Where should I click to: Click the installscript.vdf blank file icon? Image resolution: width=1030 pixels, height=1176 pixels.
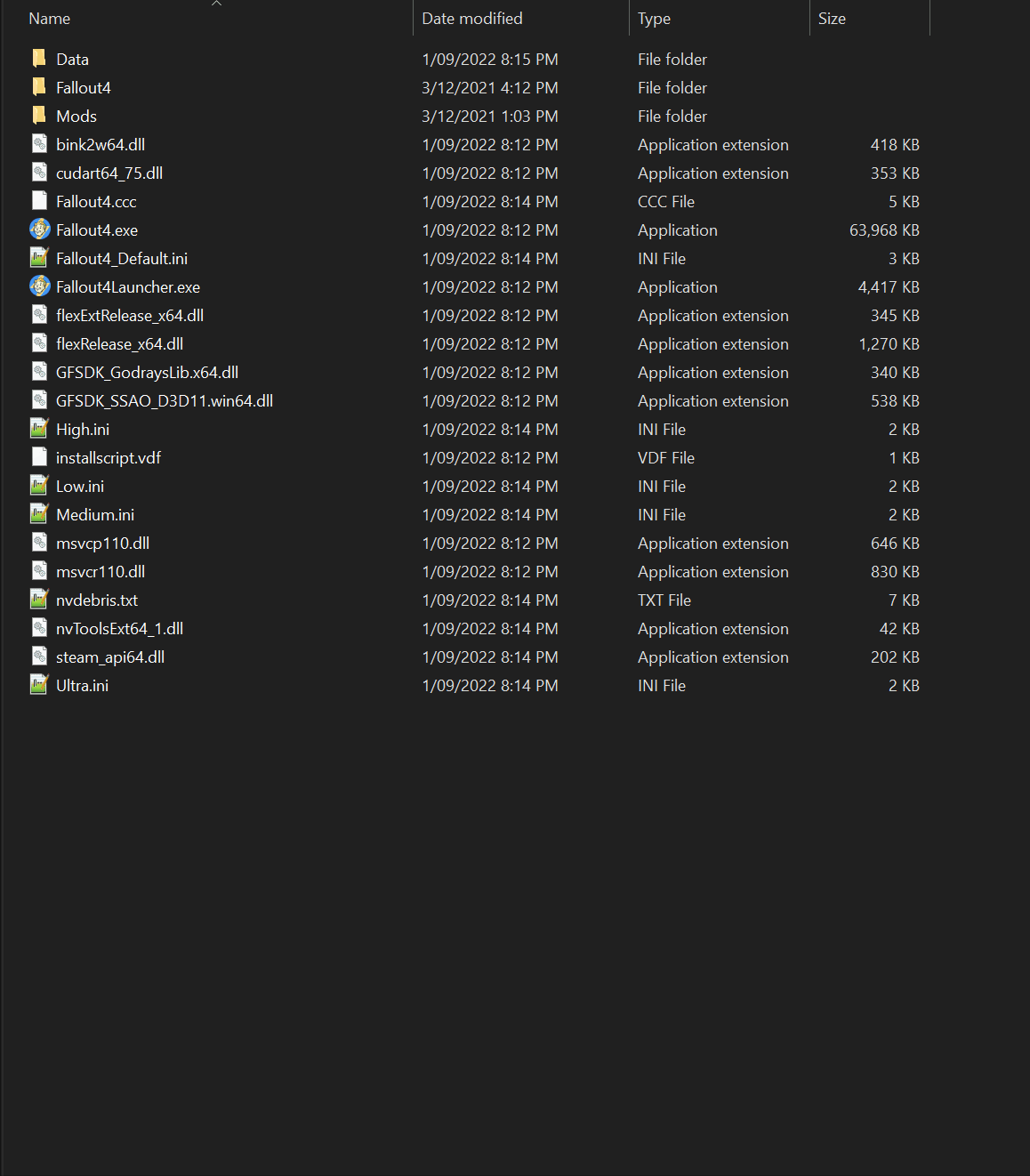pos(39,457)
